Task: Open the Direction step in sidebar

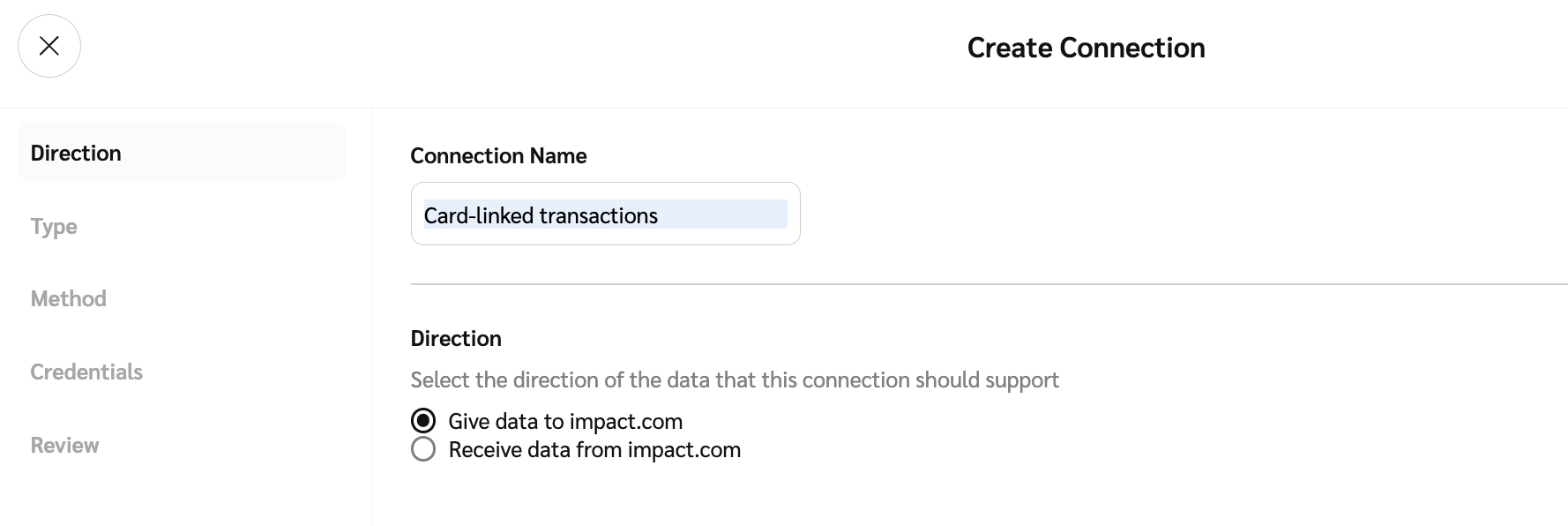Action: point(76,153)
